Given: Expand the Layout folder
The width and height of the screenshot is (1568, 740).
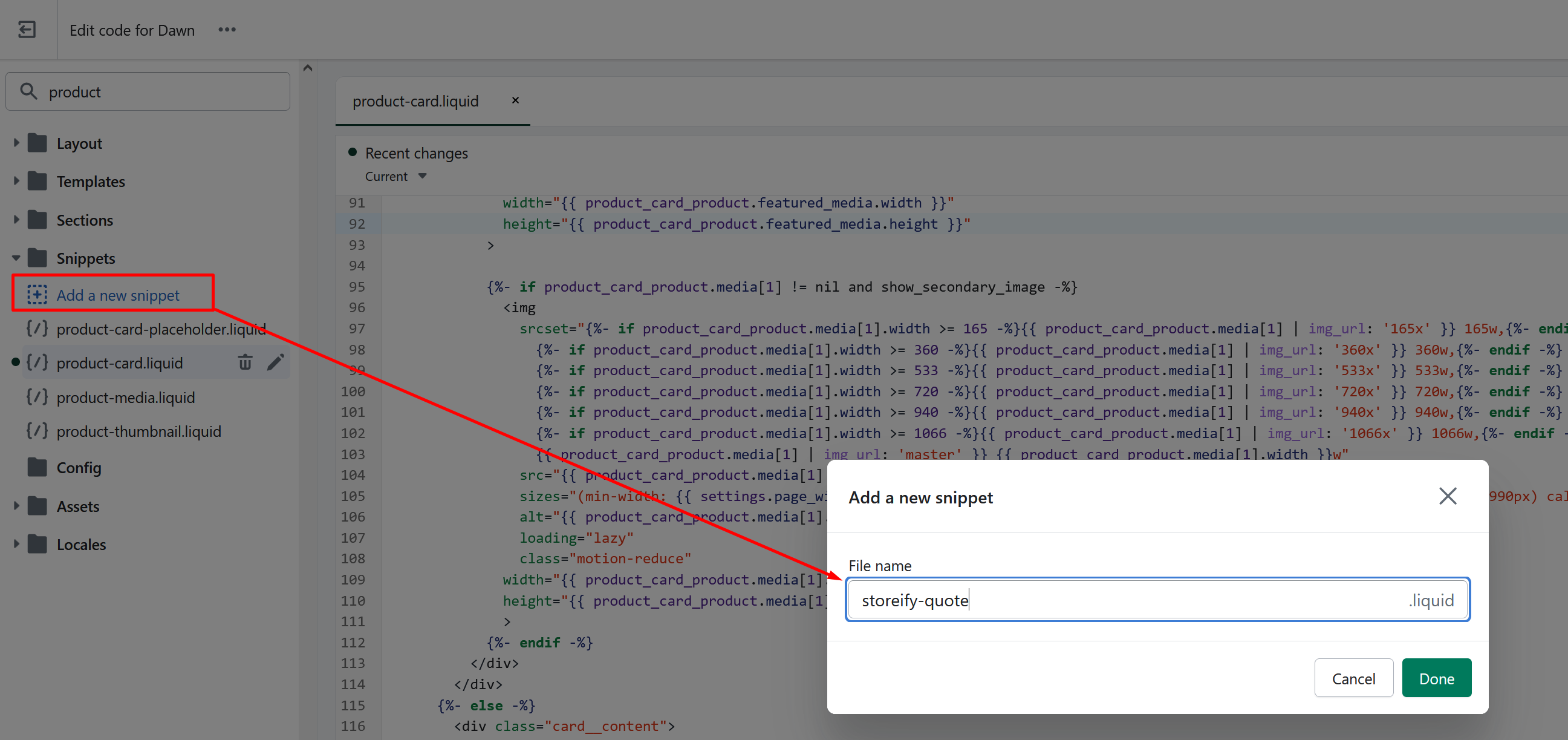Looking at the screenshot, I should coord(16,143).
